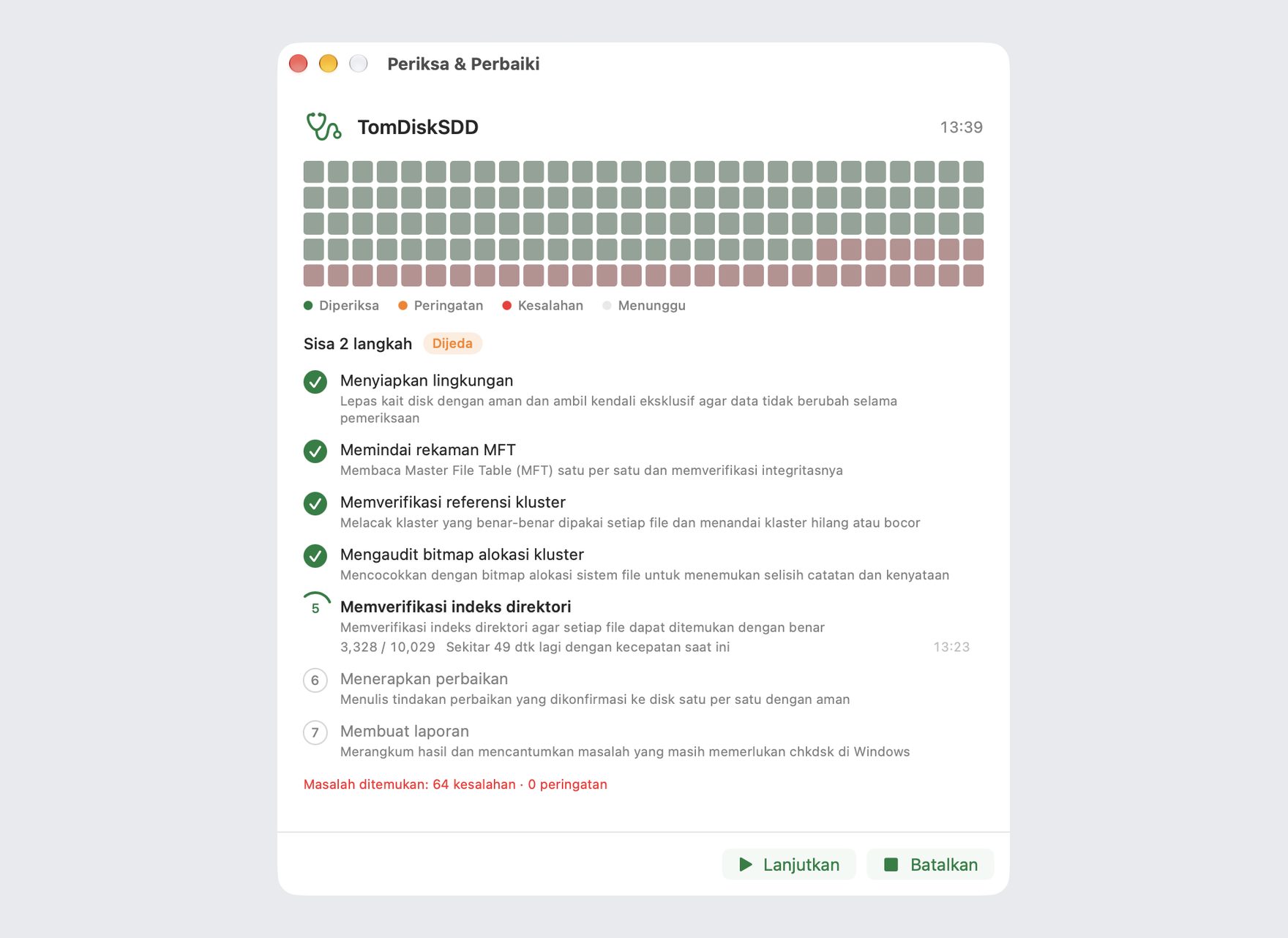The height and width of the screenshot is (938, 1288).
Task: Click the red error summary text
Action: (x=455, y=784)
